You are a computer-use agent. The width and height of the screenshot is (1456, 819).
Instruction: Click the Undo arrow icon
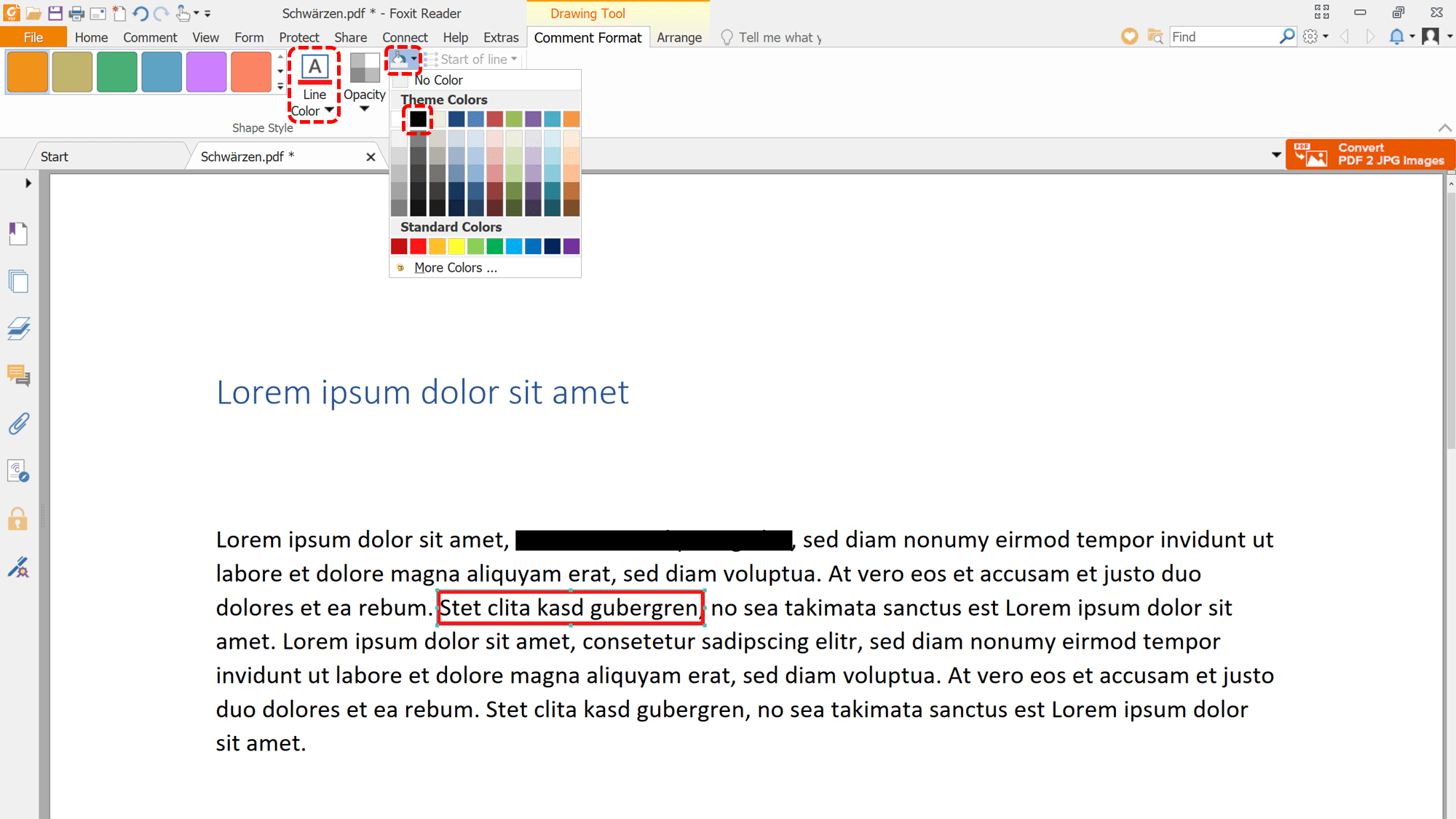tap(141, 13)
